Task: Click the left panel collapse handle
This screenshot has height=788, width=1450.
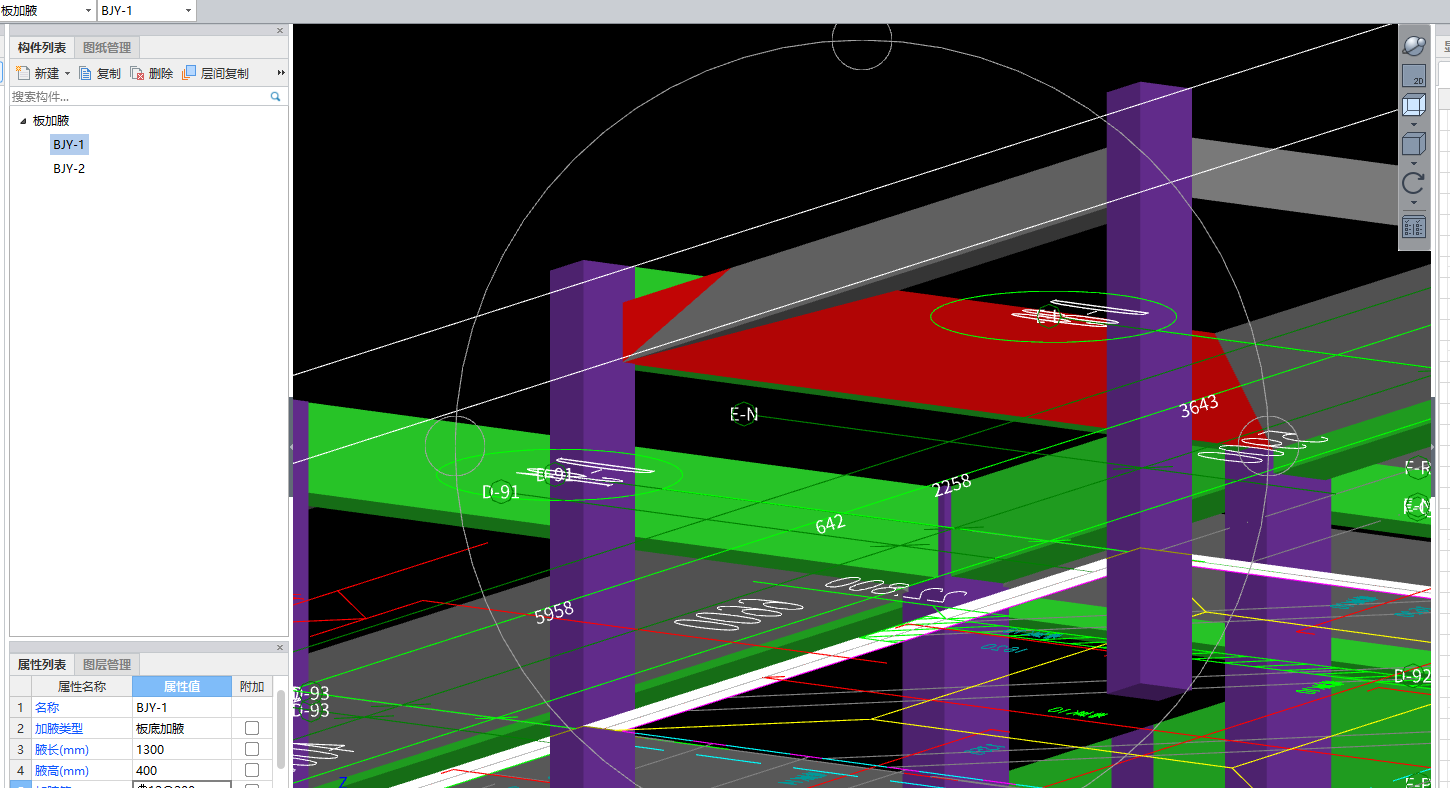Action: click(291, 447)
